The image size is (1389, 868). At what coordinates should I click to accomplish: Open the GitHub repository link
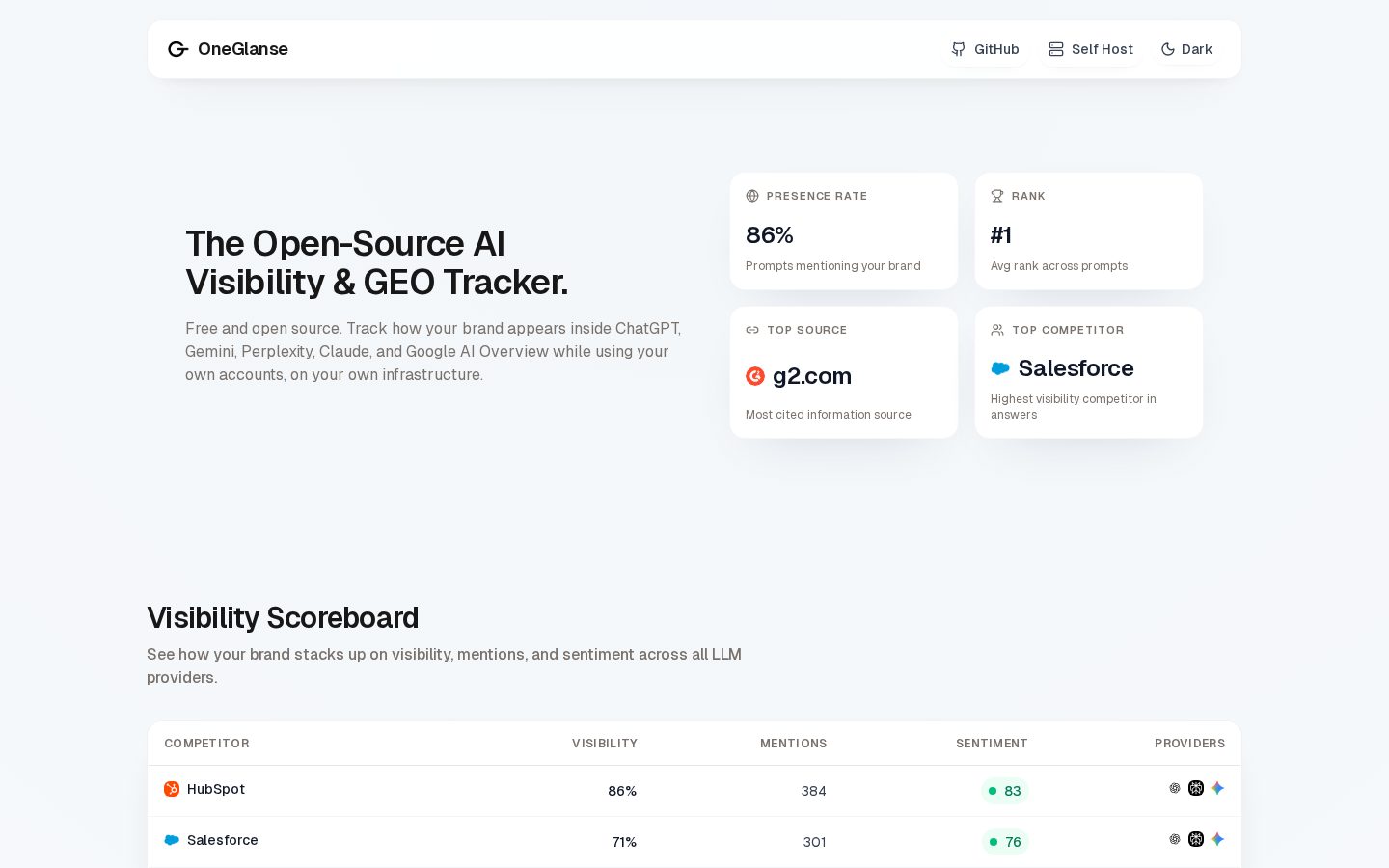(x=985, y=49)
